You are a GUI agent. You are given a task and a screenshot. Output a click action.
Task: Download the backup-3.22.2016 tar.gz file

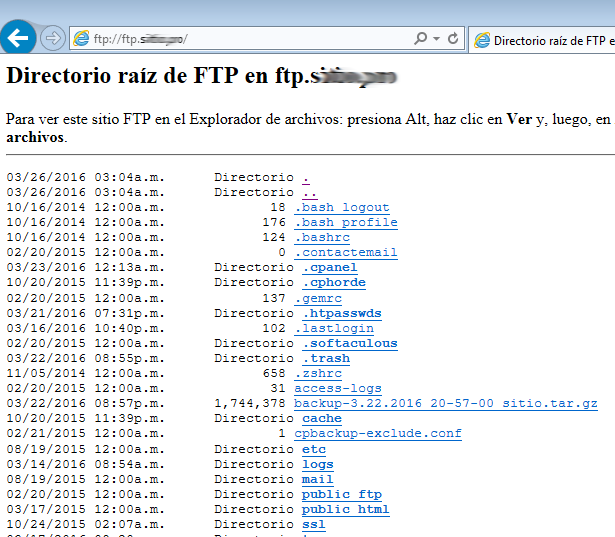coord(446,403)
